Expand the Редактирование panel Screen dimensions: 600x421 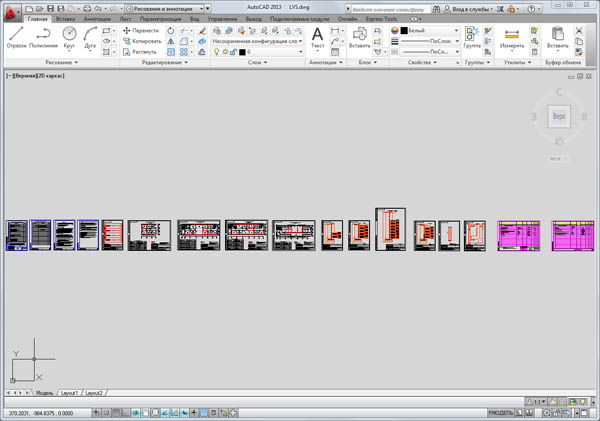(164, 62)
